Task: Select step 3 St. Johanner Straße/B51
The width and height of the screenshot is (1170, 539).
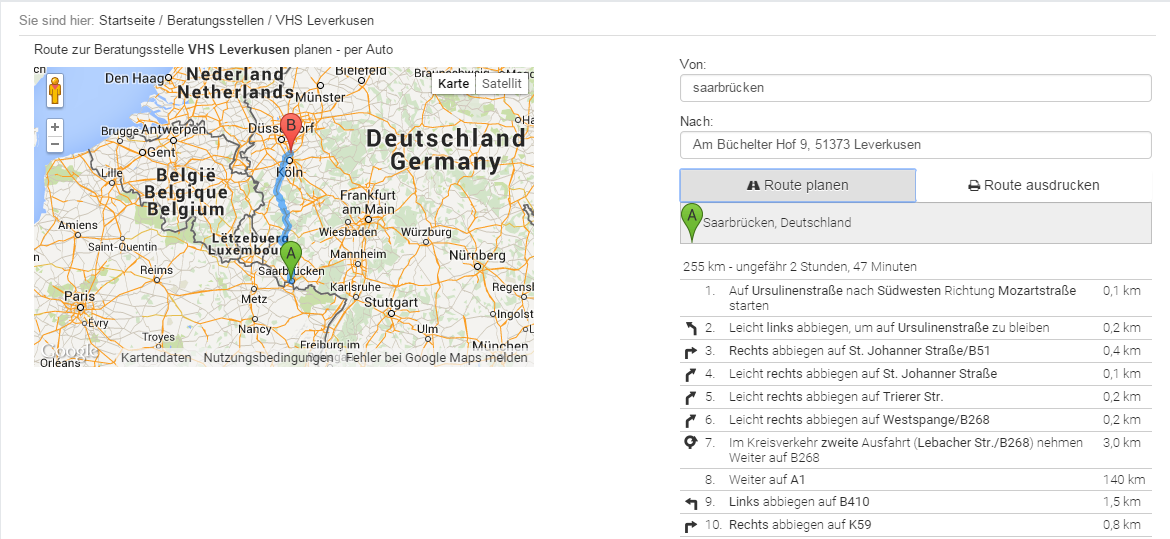Action: [x=916, y=351]
